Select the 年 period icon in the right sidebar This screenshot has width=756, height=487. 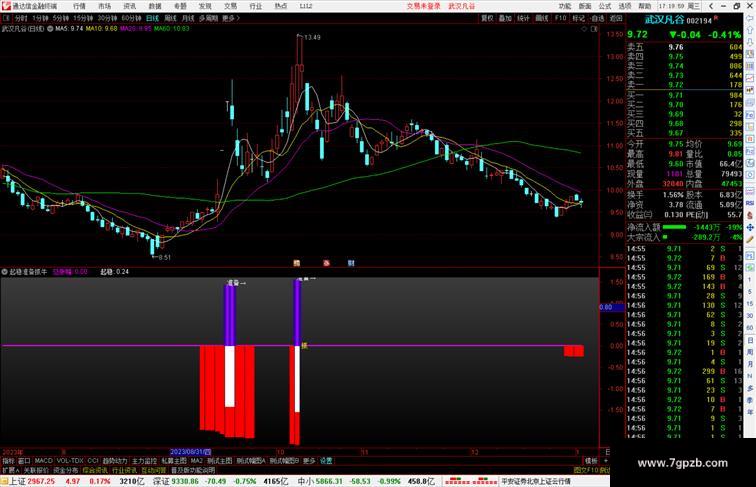coord(750,412)
